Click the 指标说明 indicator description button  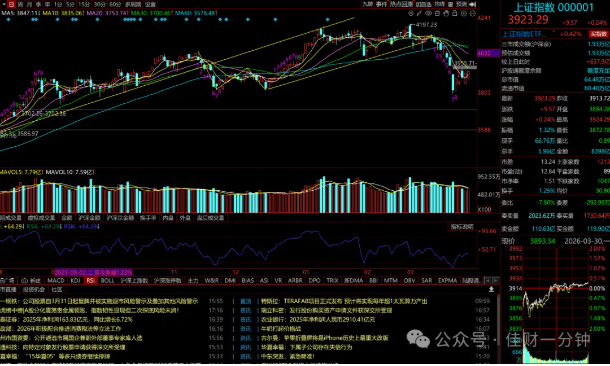pyautogui.click(x=462, y=227)
